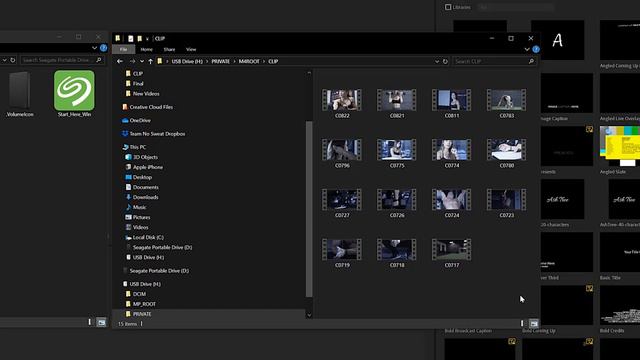Open Help icon in Seagate window
Screen dimensions: 640x360
pos(104,48)
